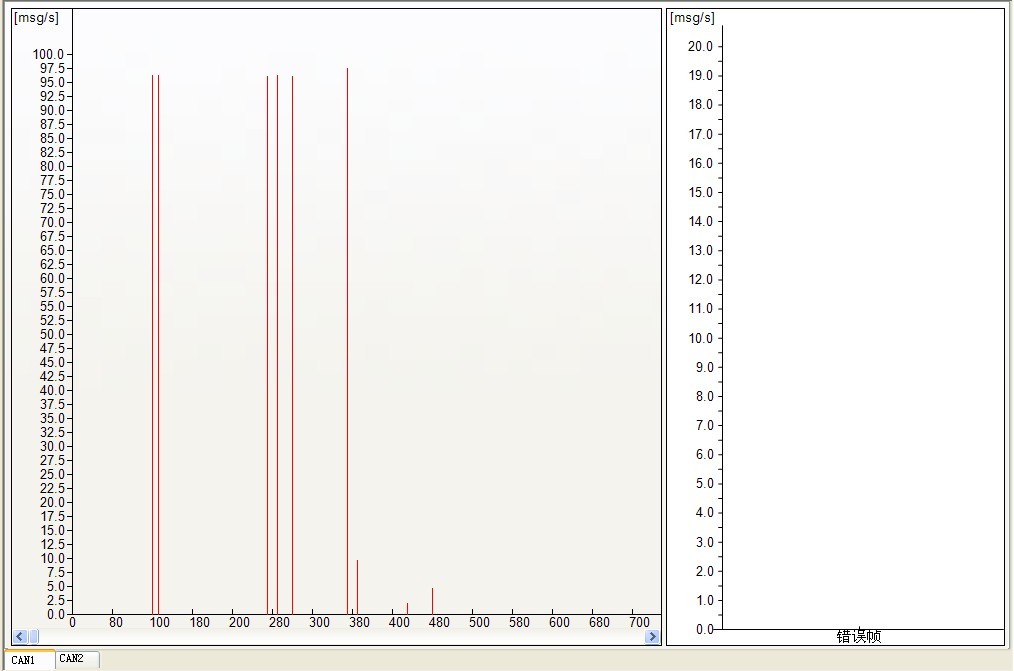Click the 10.0 value on right axis
Image resolution: width=1014 pixels, height=671 pixels.
point(700,338)
